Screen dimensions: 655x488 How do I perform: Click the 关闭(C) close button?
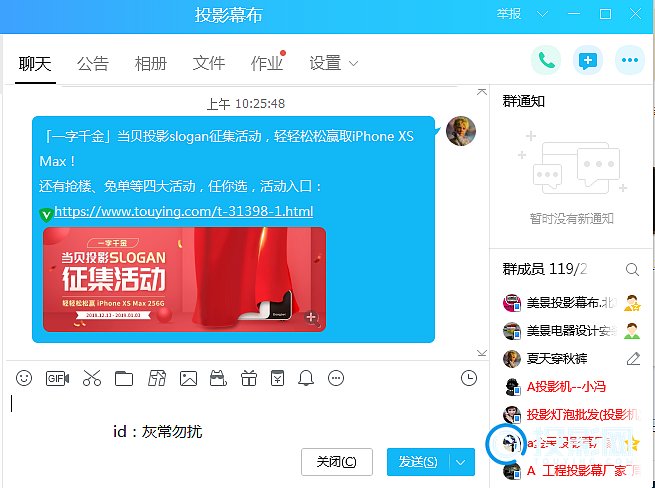337,462
